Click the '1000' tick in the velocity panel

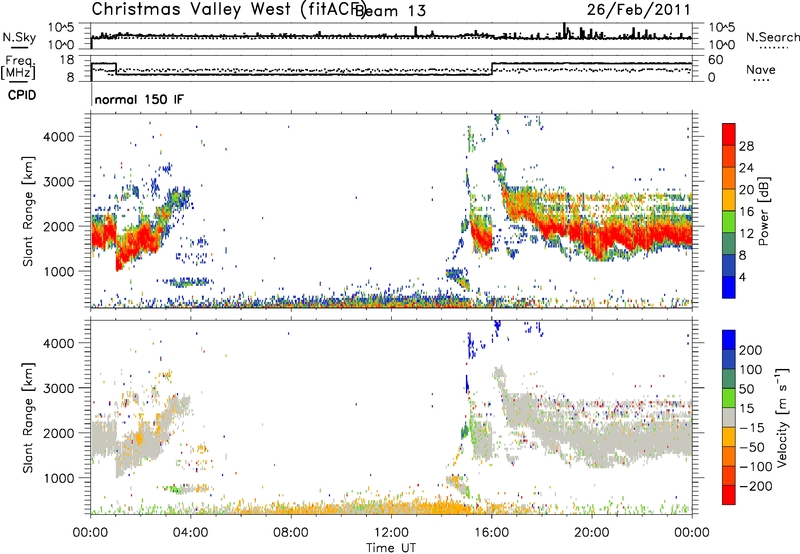[x=59, y=478]
